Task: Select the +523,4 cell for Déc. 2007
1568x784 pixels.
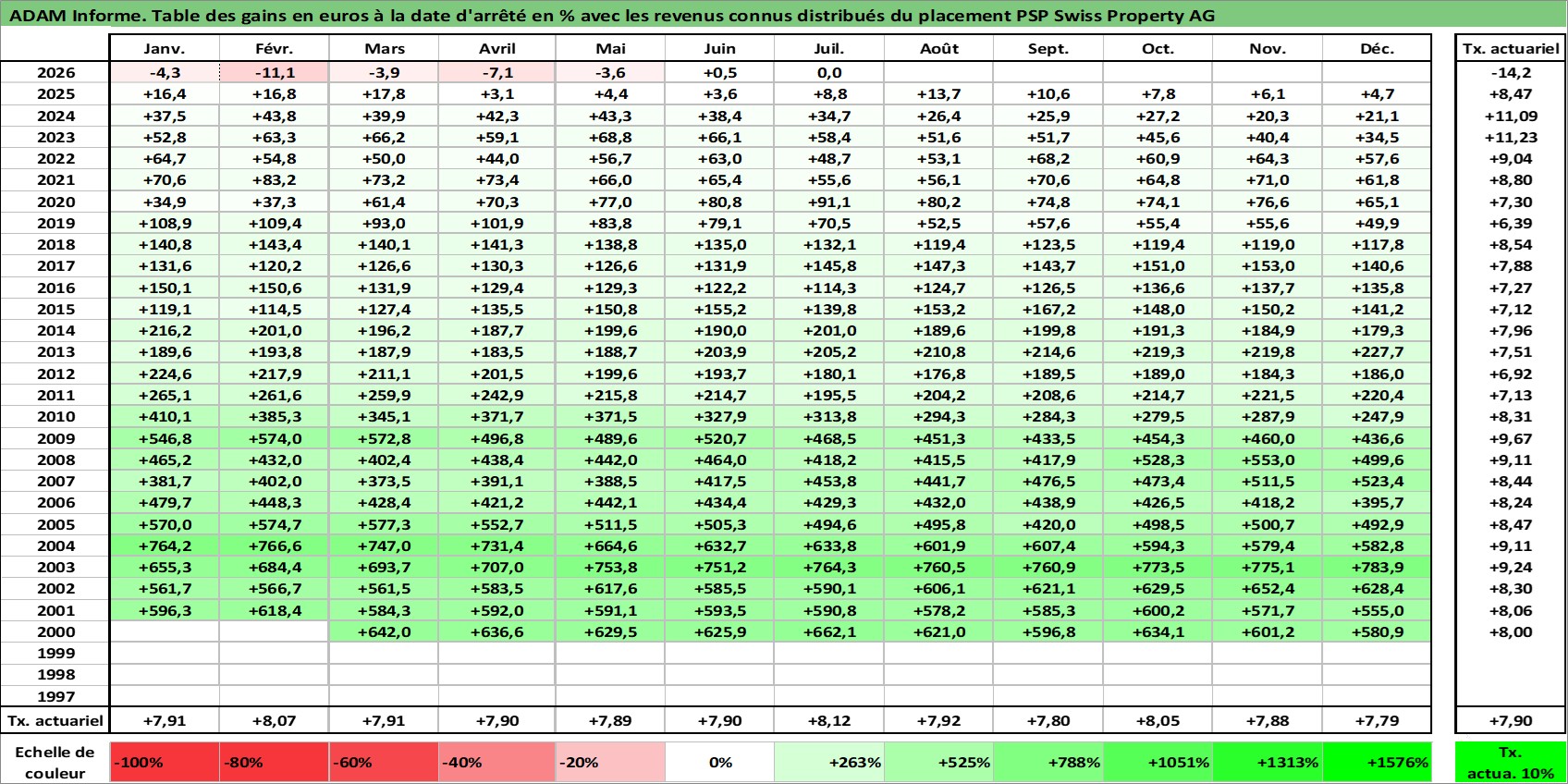Action: tap(1377, 481)
